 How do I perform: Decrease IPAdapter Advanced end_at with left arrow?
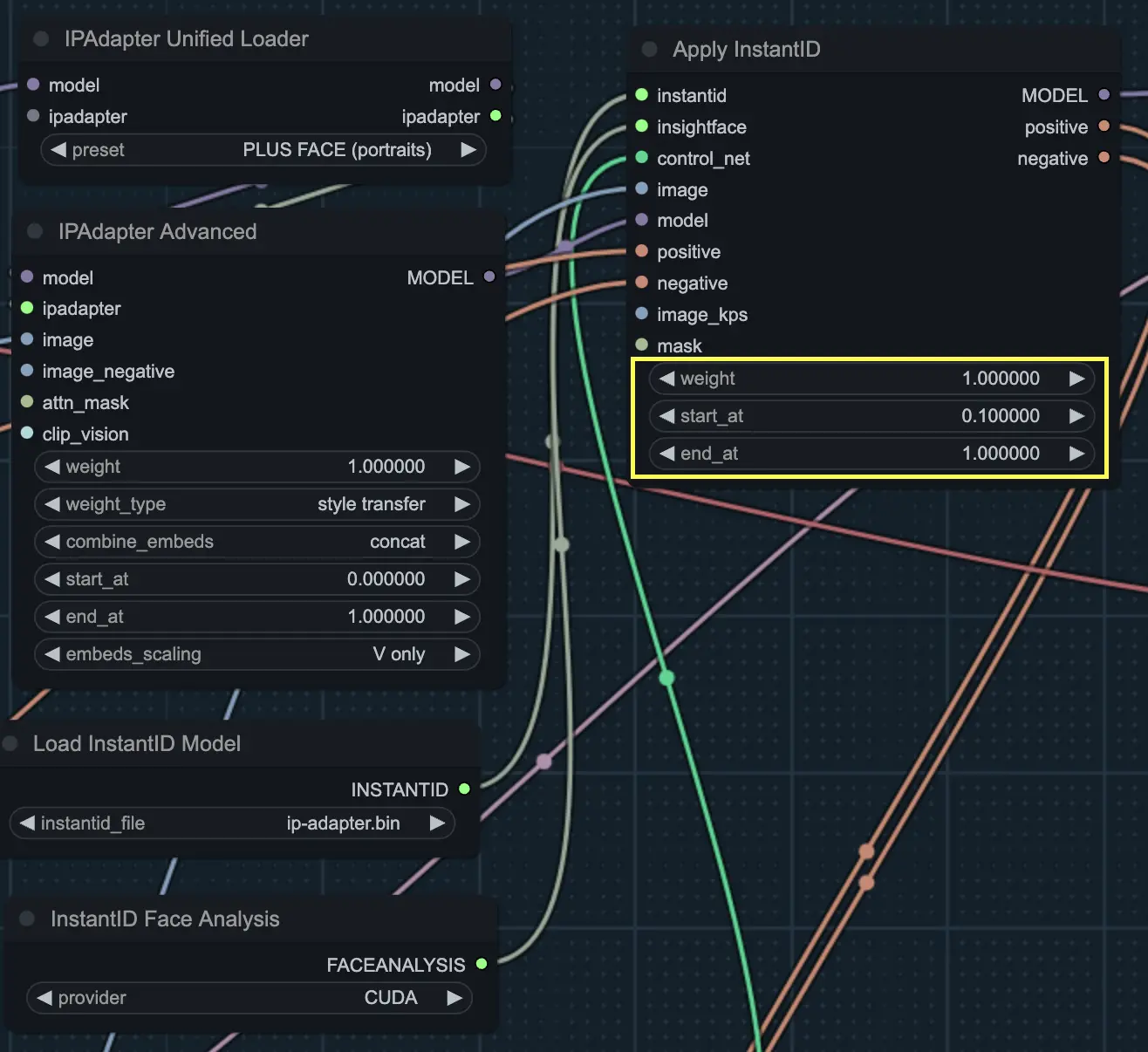click(x=52, y=617)
